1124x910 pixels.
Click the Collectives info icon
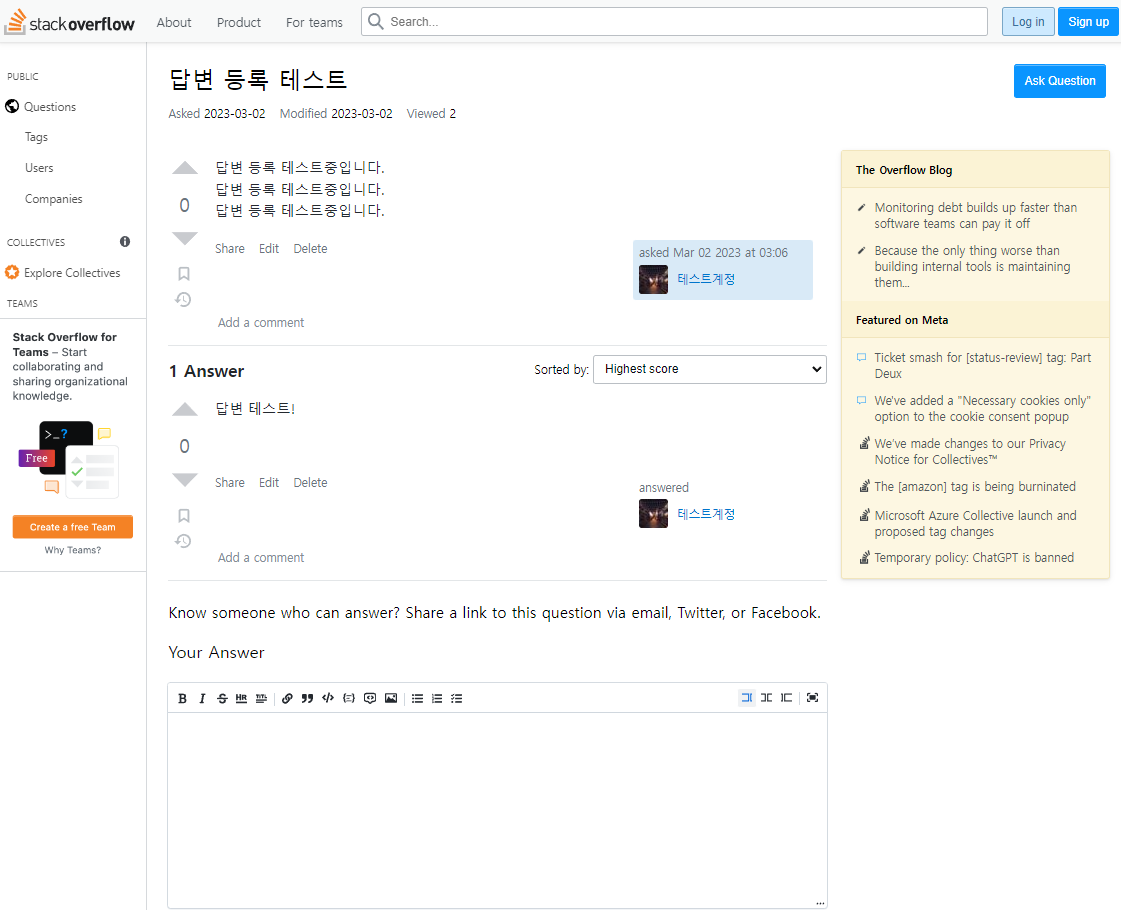pyautogui.click(x=125, y=242)
